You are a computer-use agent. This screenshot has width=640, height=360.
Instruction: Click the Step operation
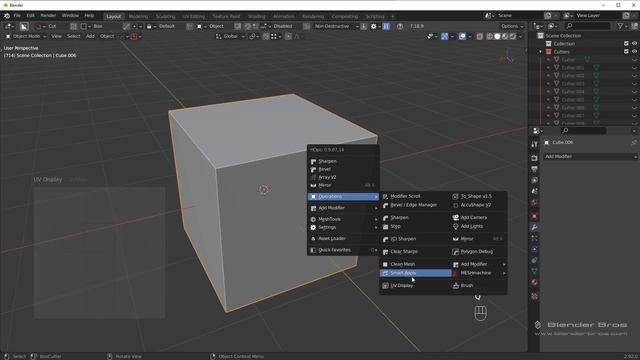[416, 226]
